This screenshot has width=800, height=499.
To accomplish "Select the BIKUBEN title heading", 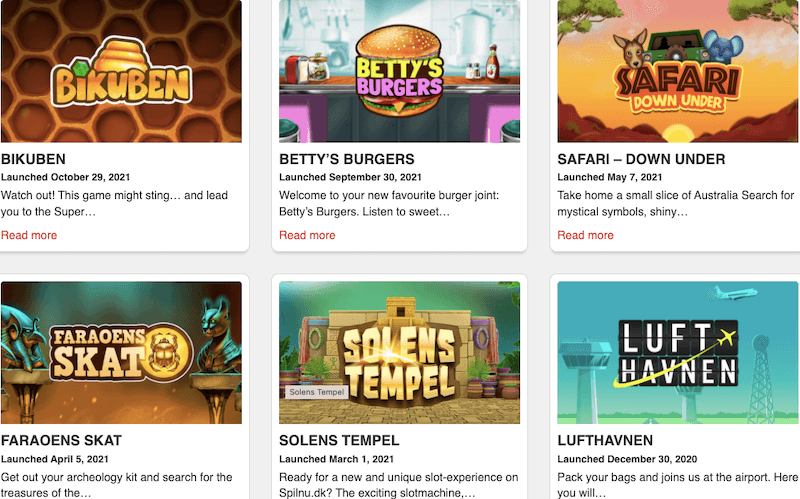I will click(33, 159).
